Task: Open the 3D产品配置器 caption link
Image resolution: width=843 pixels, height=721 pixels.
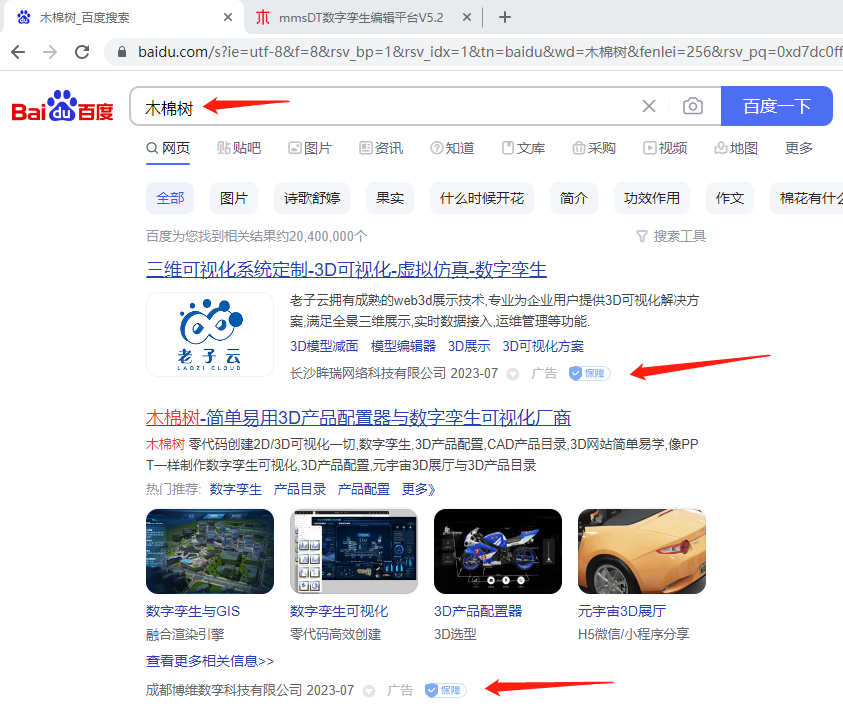Action: click(478, 611)
